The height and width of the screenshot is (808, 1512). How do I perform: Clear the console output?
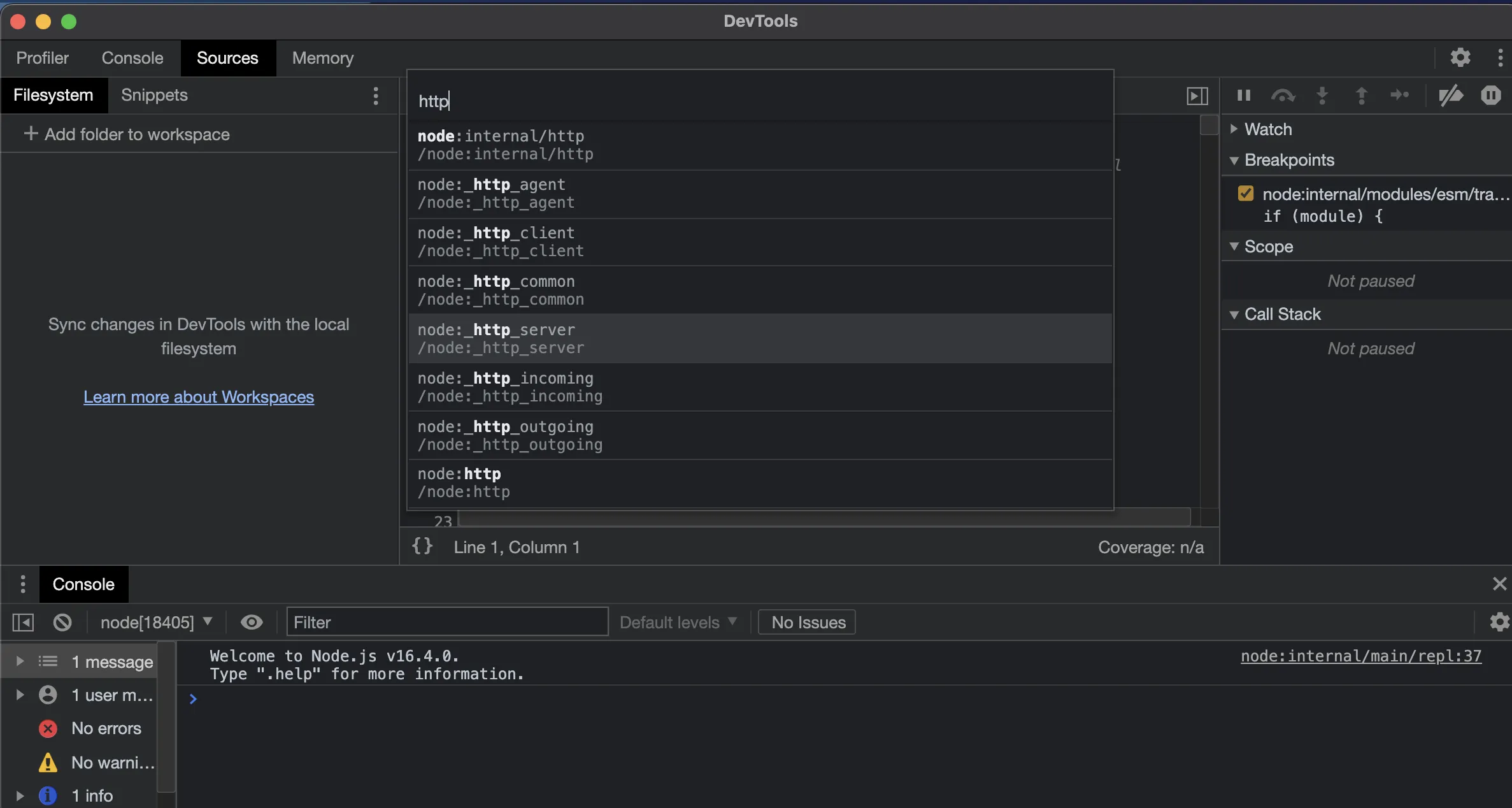coord(62,622)
